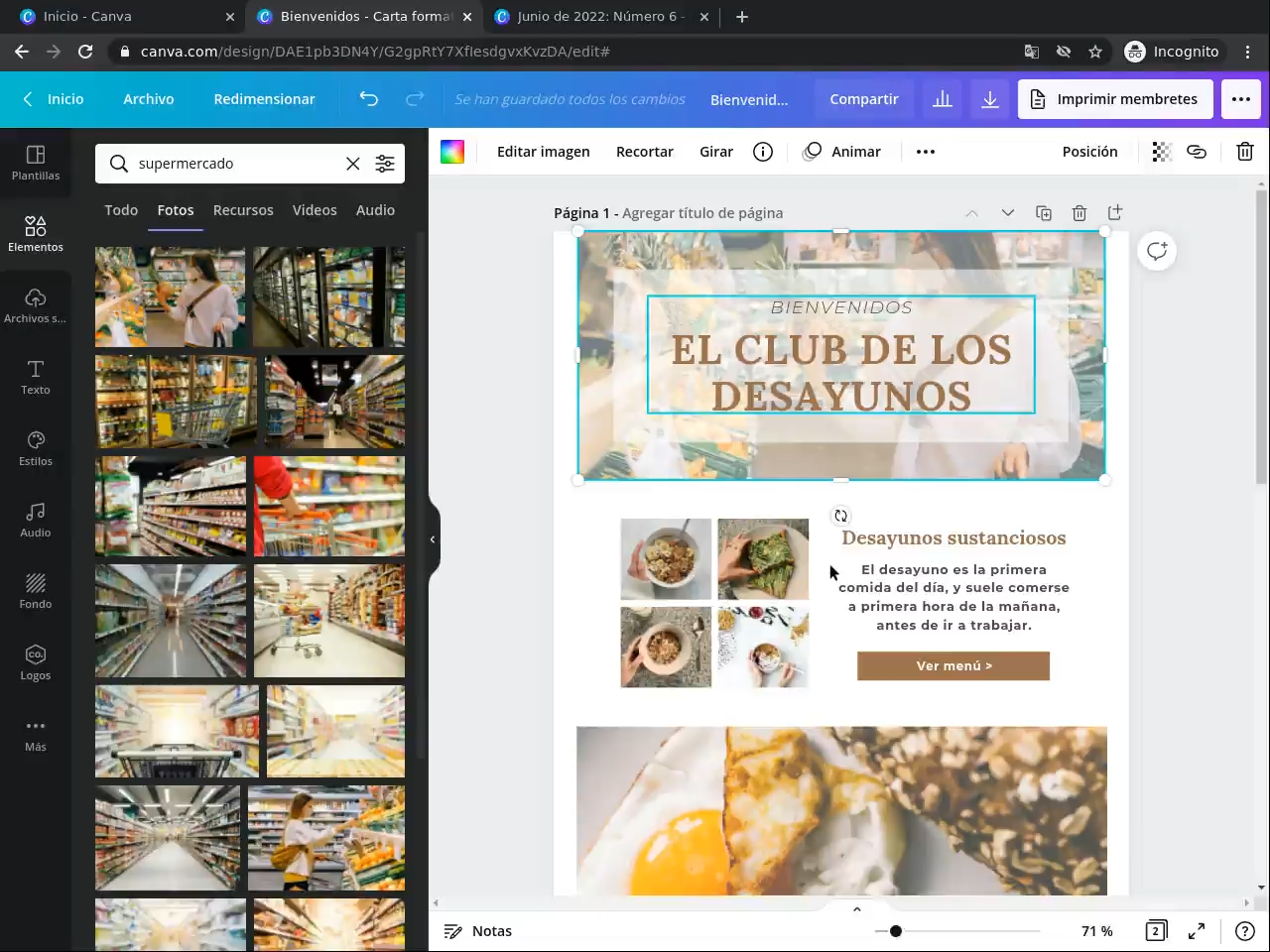Open the Plantillas sidebar panel

coord(36,163)
